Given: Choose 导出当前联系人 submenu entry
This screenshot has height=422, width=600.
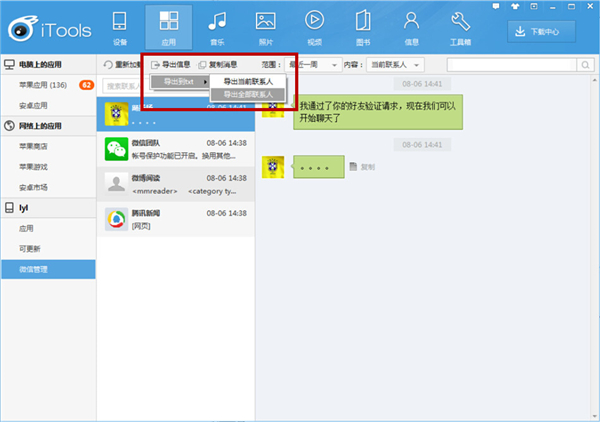Looking at the screenshot, I should pyautogui.click(x=248, y=81).
